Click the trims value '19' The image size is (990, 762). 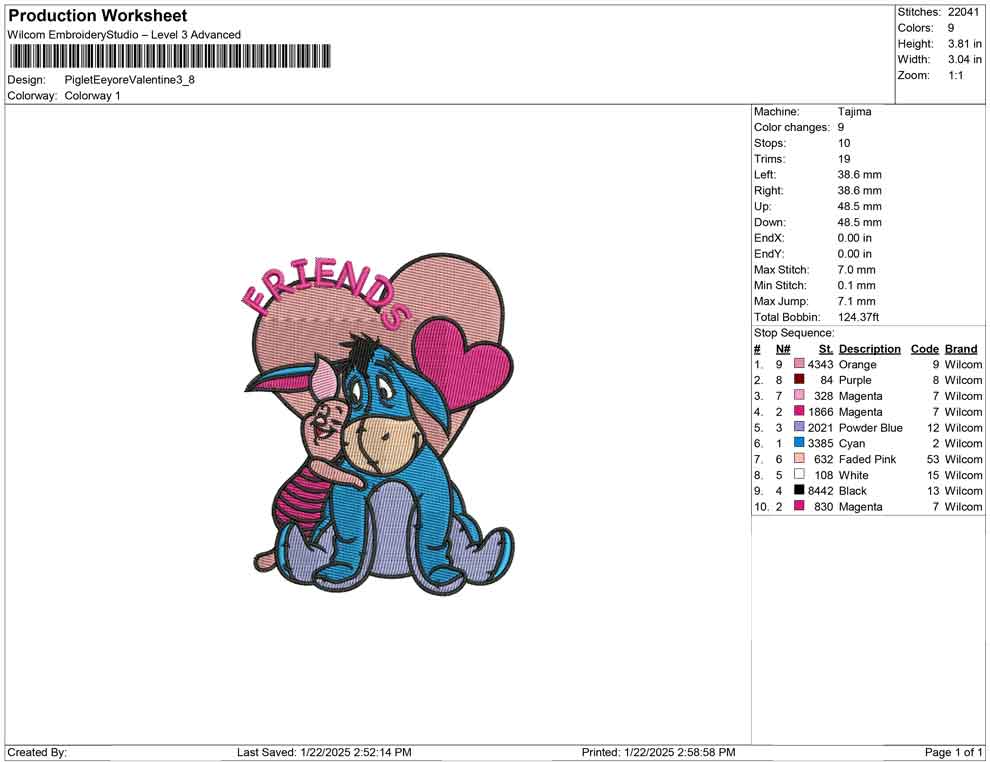click(x=844, y=159)
